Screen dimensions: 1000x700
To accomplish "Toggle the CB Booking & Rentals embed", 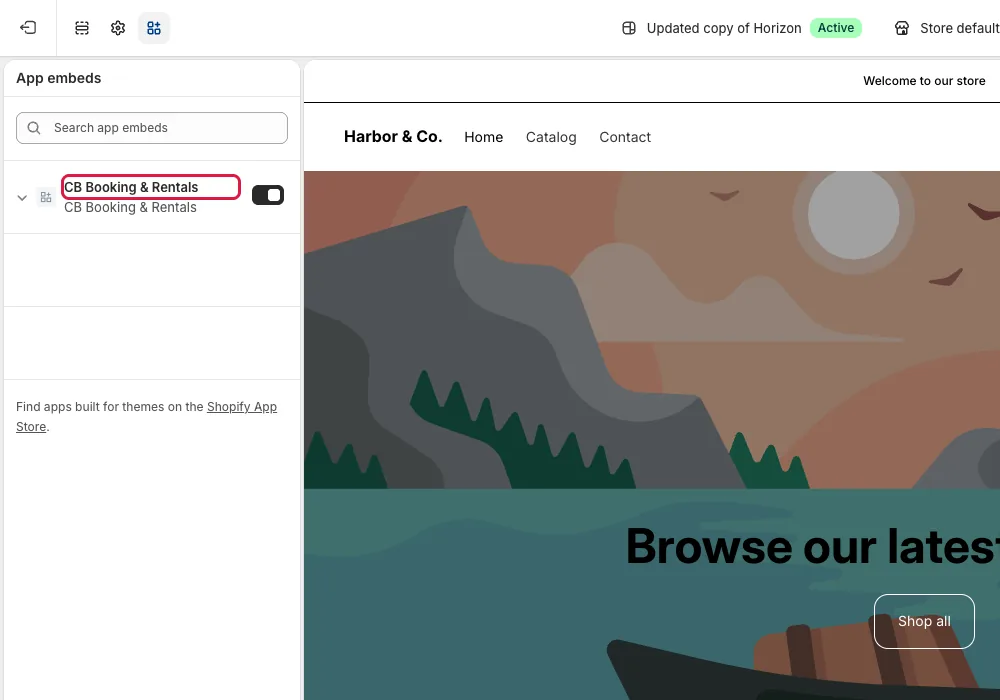I will point(268,195).
